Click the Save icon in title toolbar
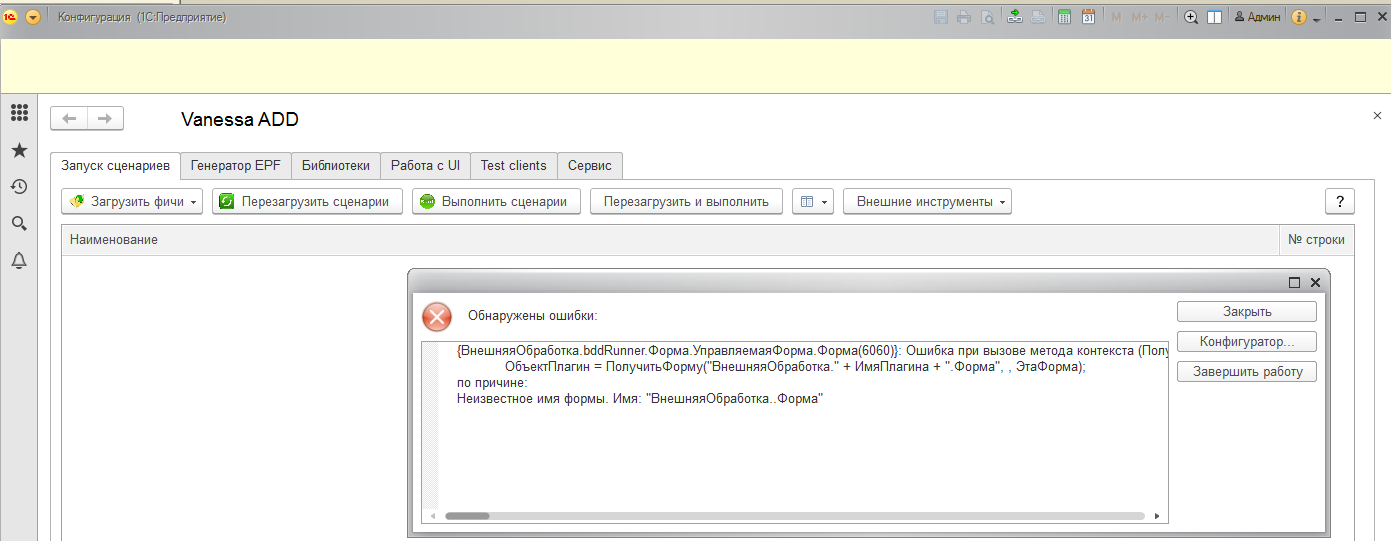This screenshot has height=541, width=1391. coord(940,17)
